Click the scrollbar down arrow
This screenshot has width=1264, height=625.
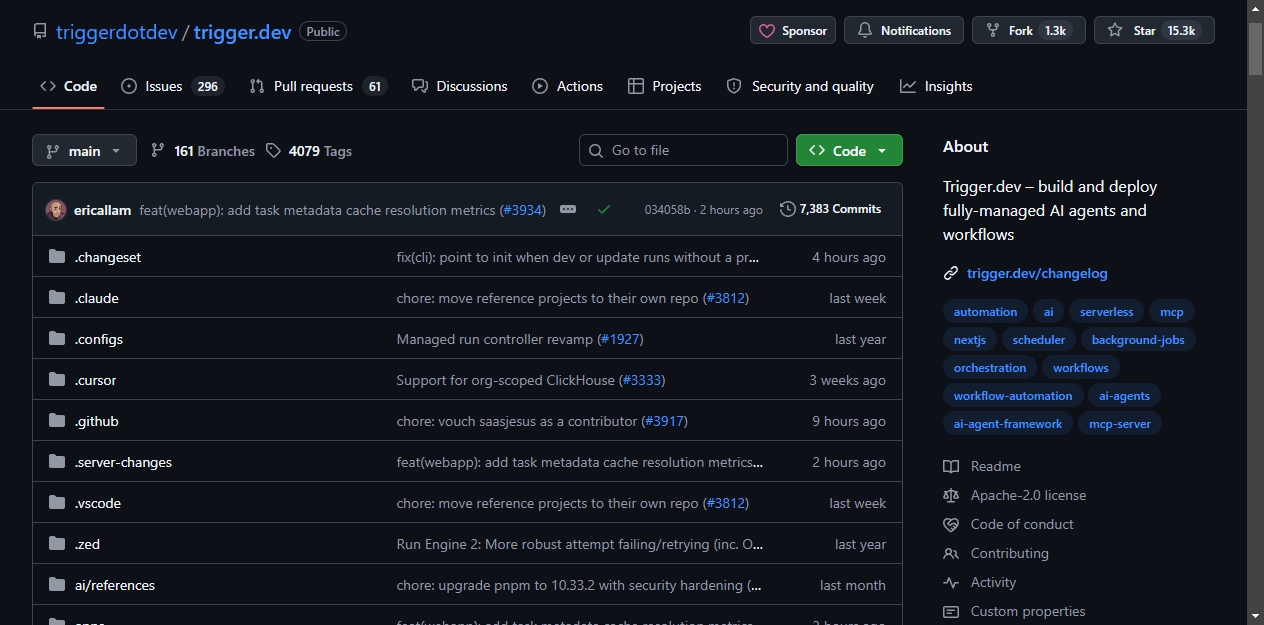coord(1255,616)
